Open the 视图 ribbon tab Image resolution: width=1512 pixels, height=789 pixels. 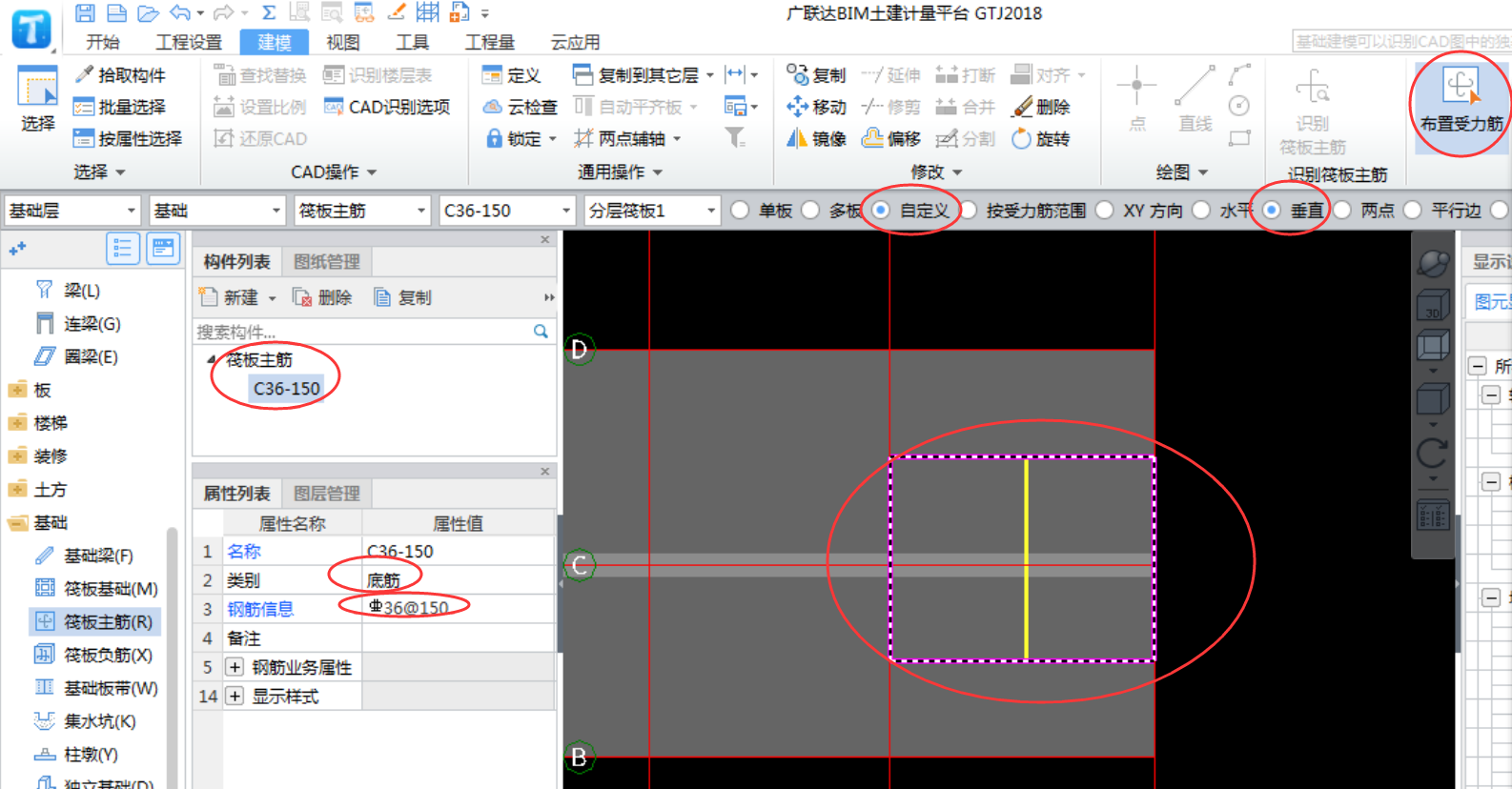click(342, 42)
